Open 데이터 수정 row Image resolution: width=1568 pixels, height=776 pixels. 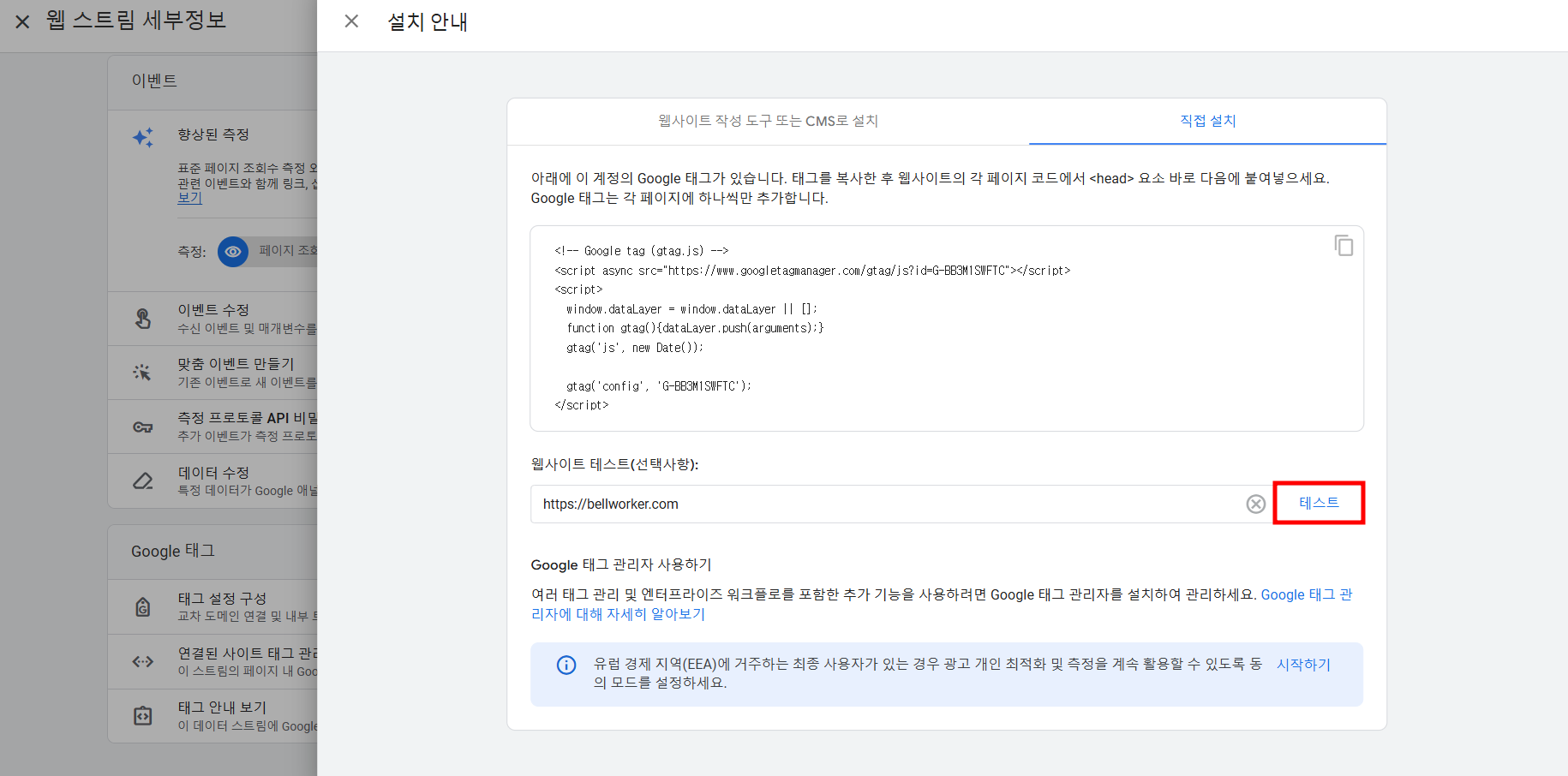click(212, 481)
